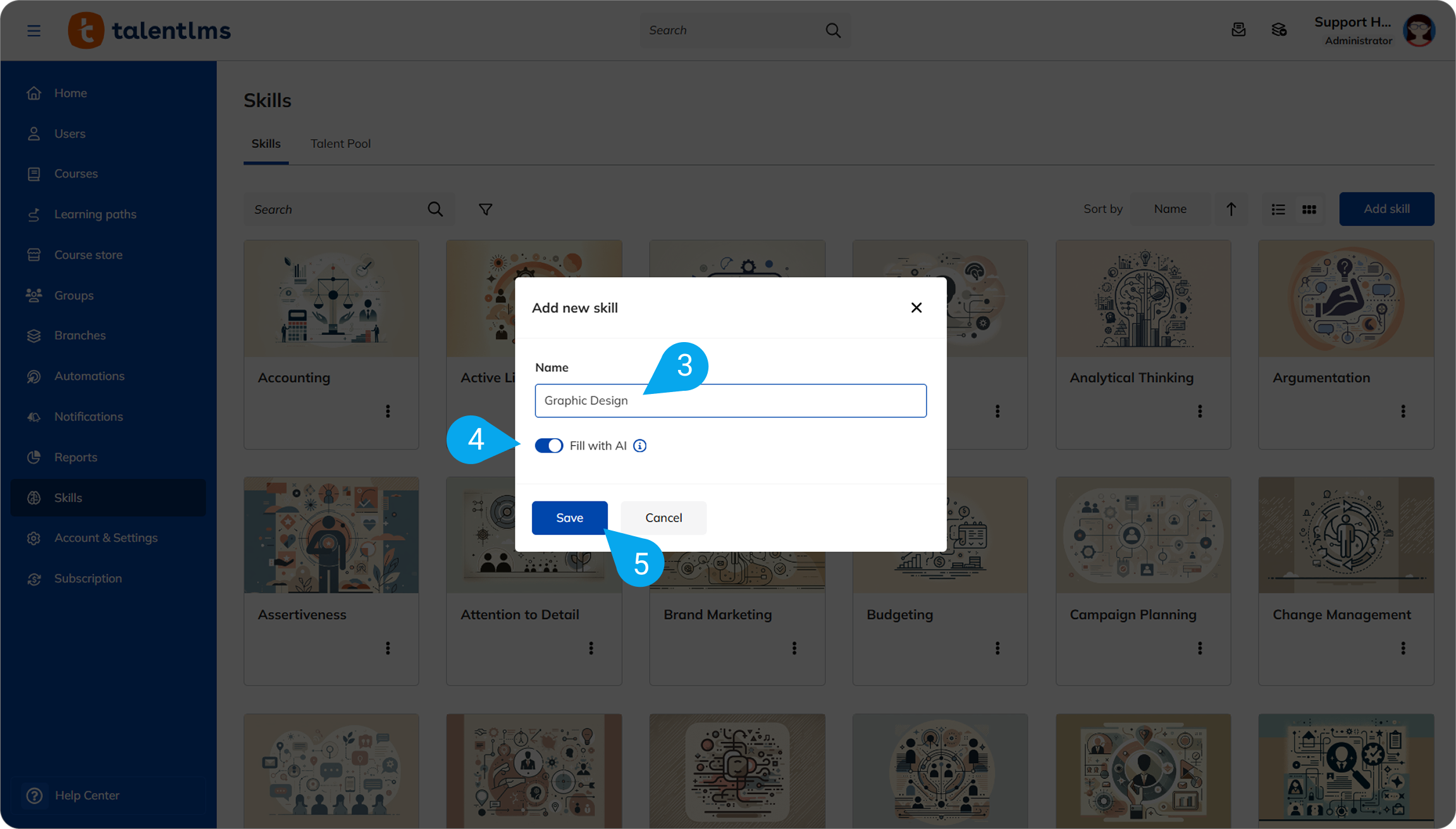Open Reports in the sidebar
Viewport: 1456px width, 829px height.
tap(75, 457)
